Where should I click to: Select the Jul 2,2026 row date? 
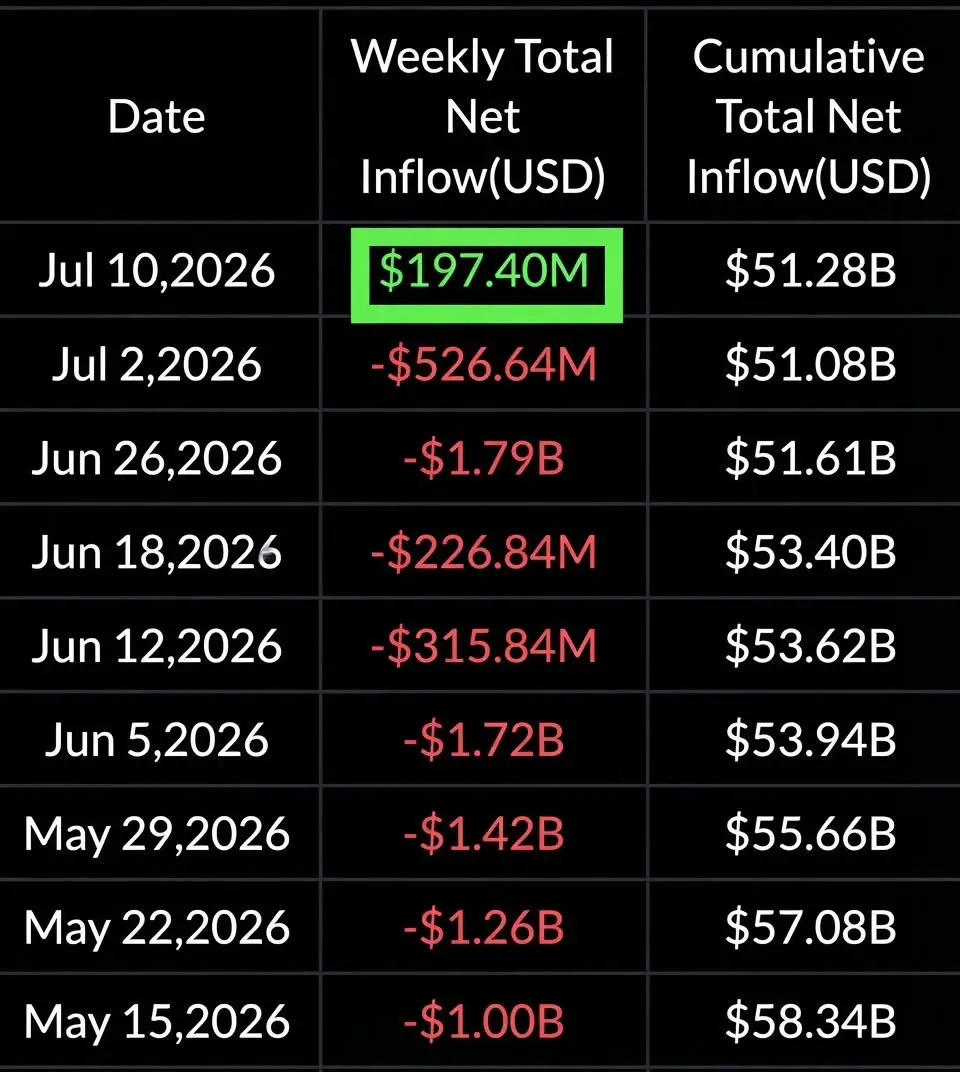click(157, 364)
